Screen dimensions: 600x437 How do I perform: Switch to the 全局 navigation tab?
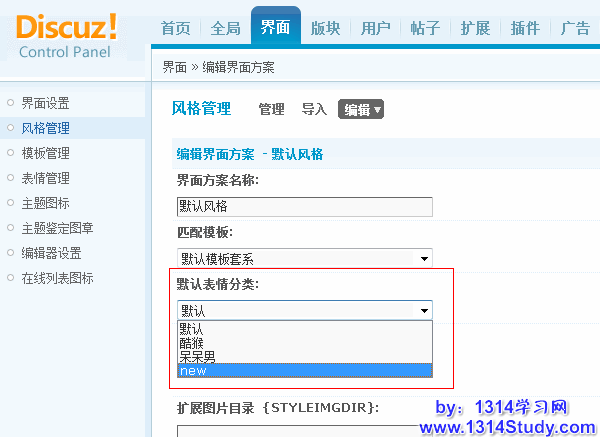pyautogui.click(x=225, y=28)
